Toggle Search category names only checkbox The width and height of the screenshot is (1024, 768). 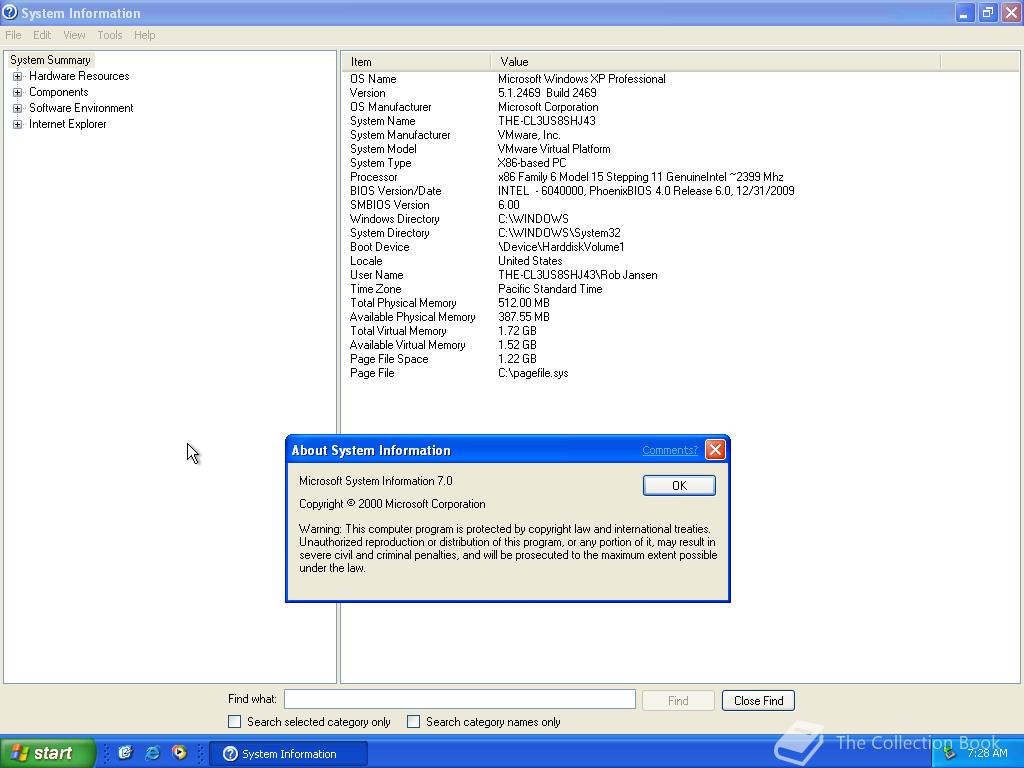tap(413, 722)
